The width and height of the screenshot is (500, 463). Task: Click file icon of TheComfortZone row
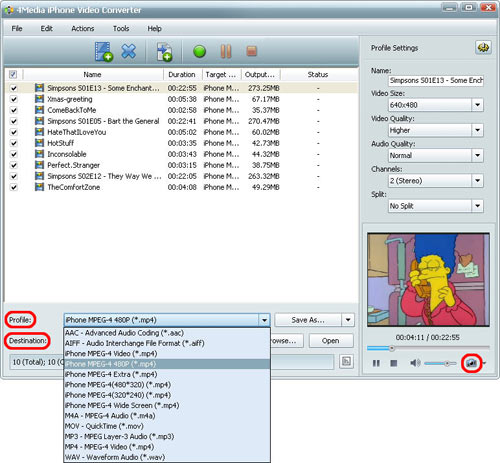39,187
